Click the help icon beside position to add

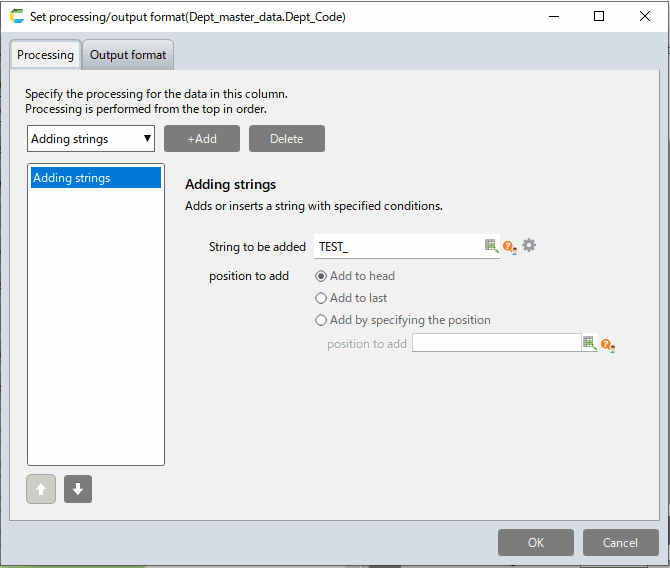click(x=607, y=344)
